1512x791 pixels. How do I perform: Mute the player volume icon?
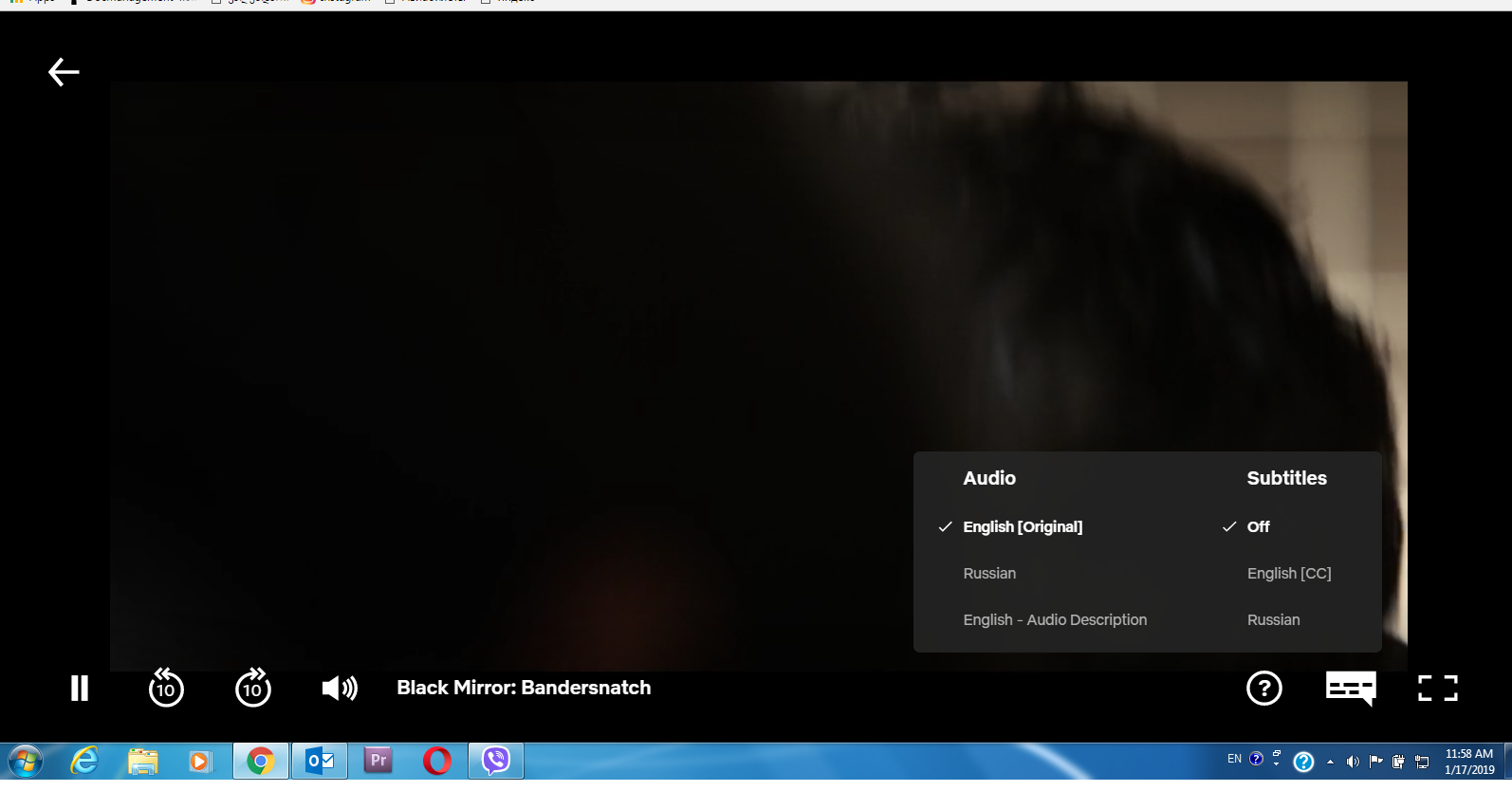340,689
